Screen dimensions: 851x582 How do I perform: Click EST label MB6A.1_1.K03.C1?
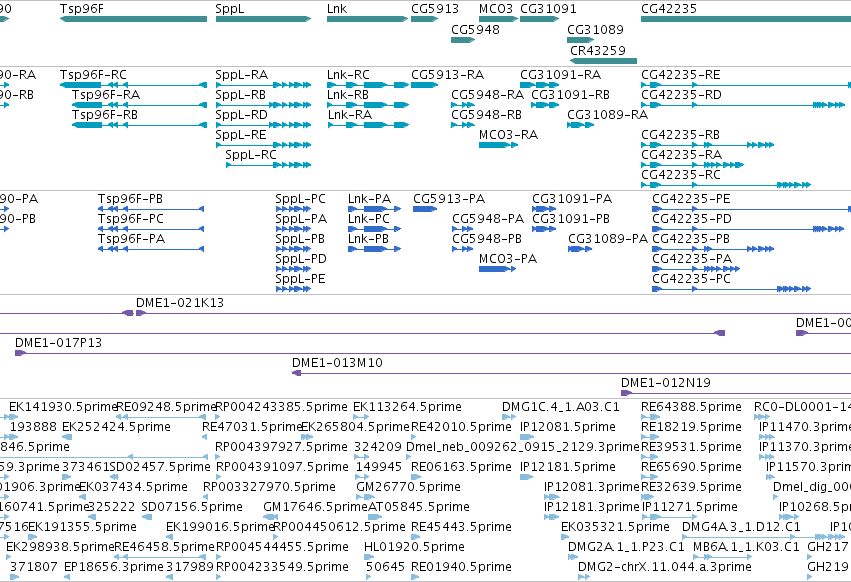747,547
